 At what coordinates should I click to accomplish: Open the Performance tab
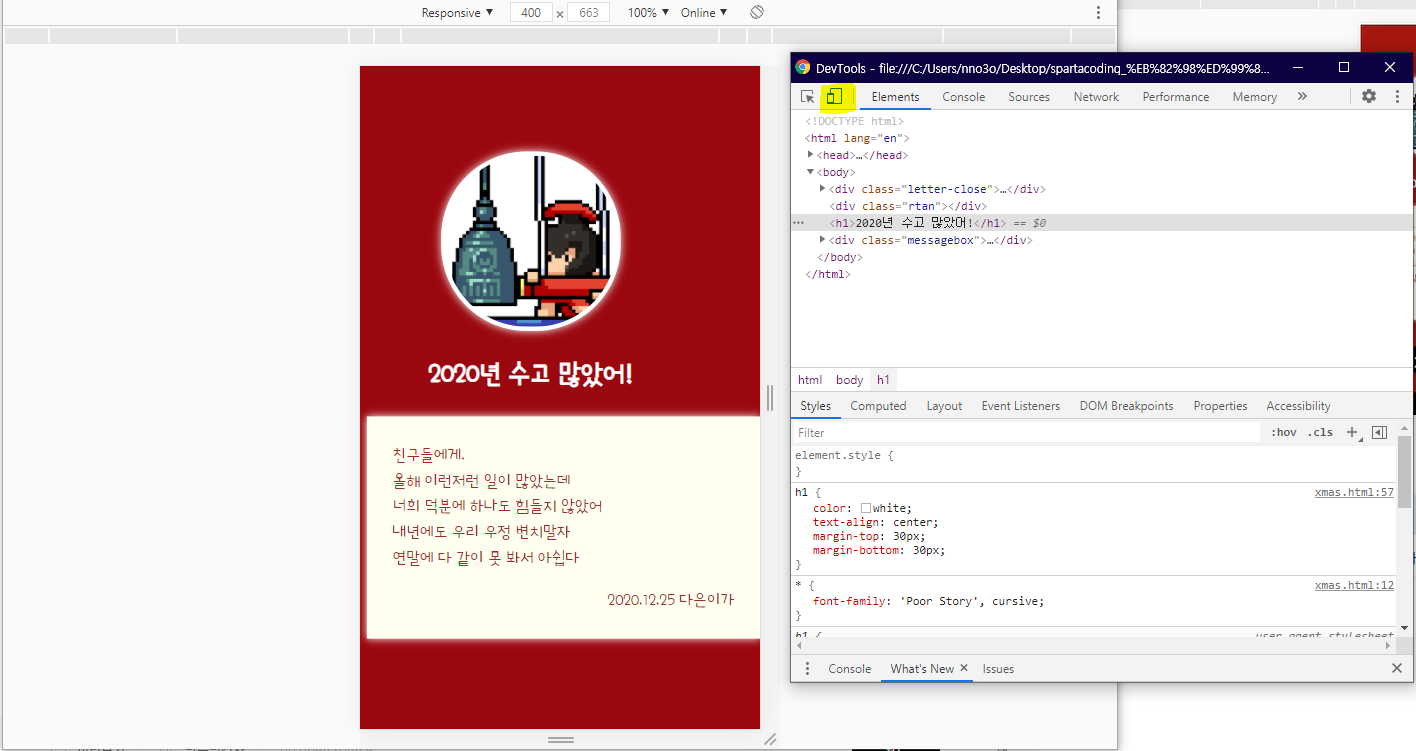(x=1176, y=97)
